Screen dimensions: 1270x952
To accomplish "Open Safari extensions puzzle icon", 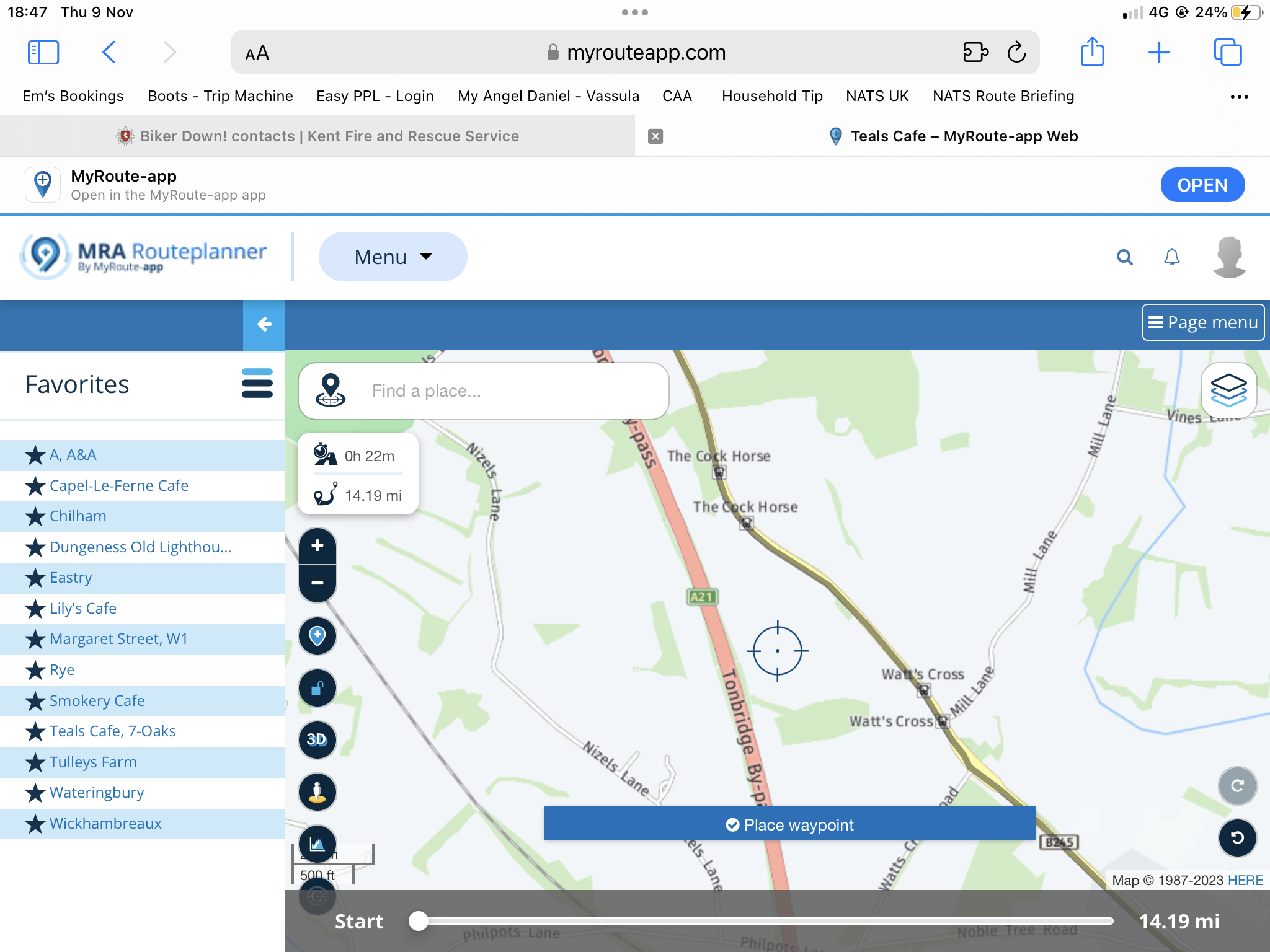I will (975, 53).
